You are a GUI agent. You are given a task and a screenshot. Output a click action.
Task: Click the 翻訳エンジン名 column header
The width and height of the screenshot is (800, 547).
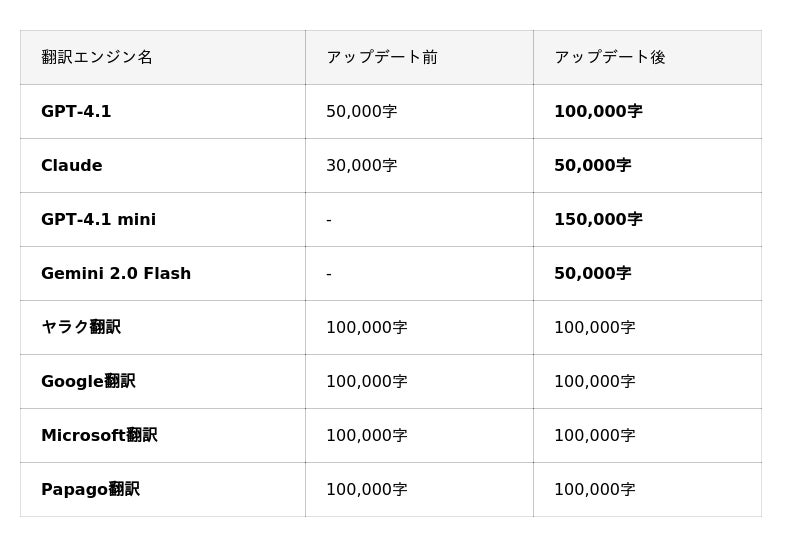(x=97, y=57)
